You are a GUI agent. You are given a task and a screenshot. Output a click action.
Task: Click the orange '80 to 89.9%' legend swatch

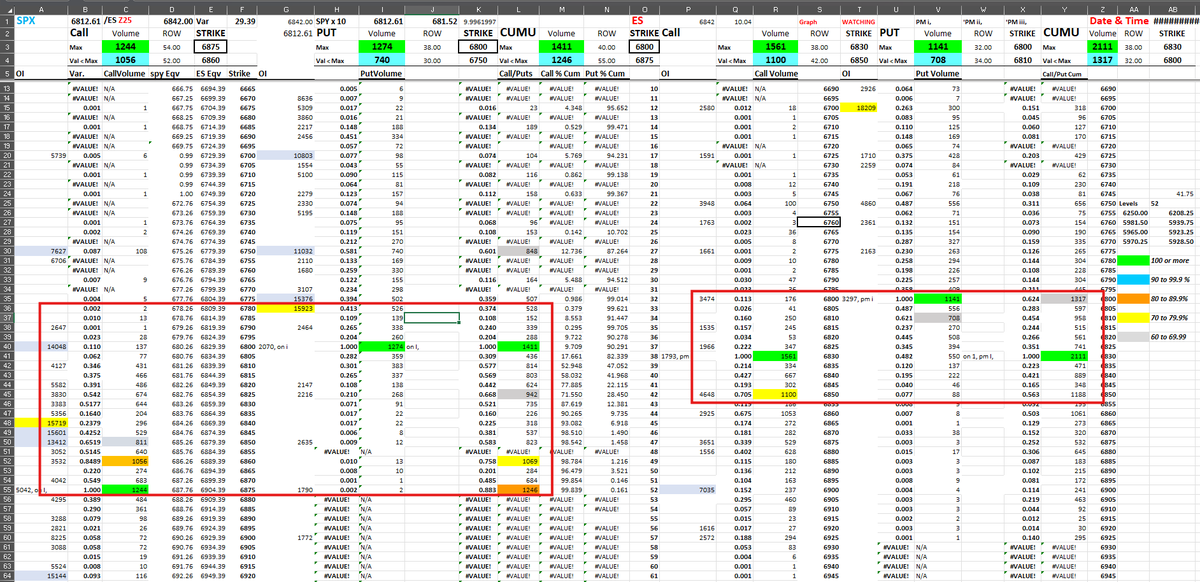(1134, 298)
